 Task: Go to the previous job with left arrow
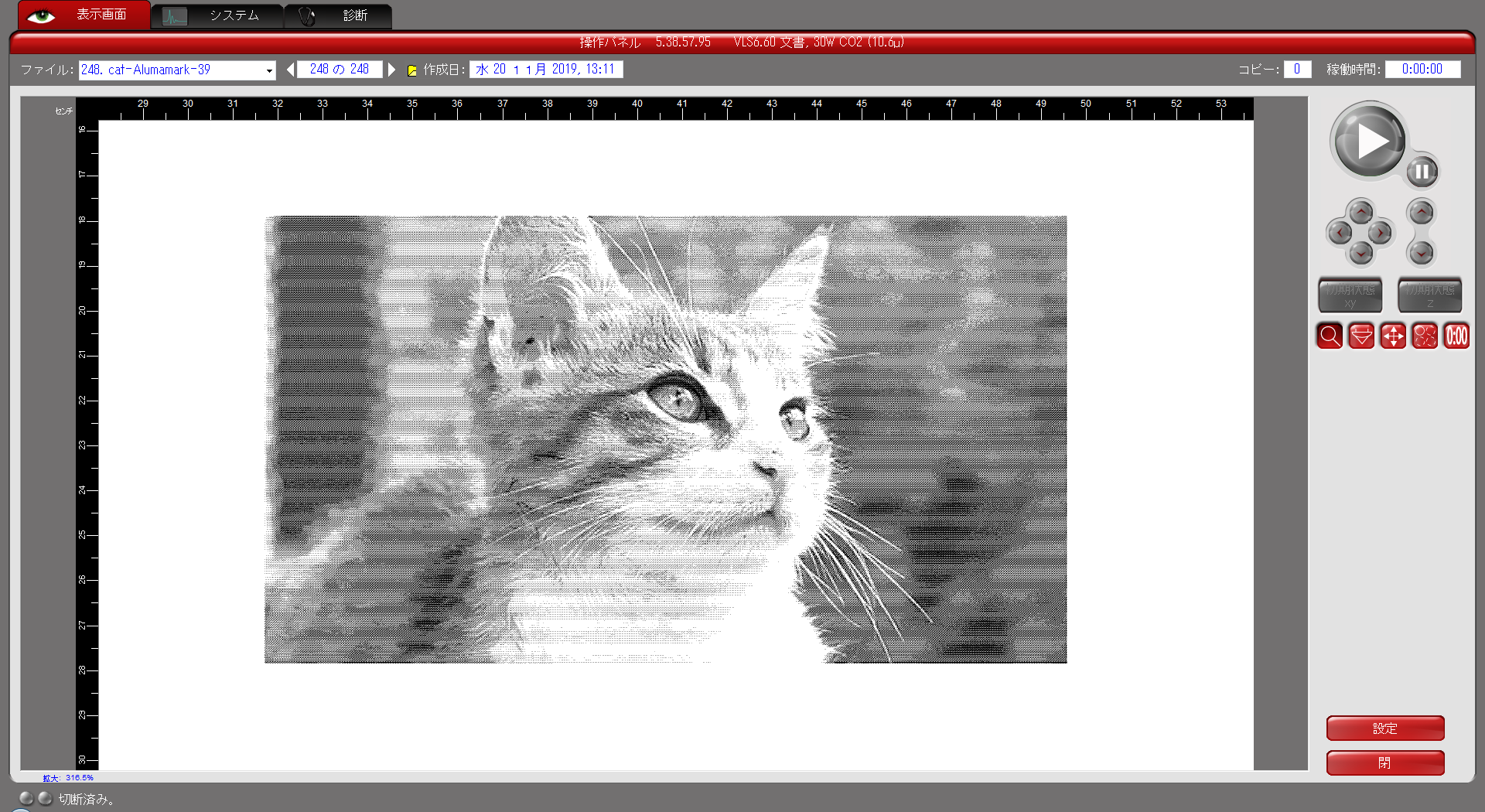coord(290,70)
